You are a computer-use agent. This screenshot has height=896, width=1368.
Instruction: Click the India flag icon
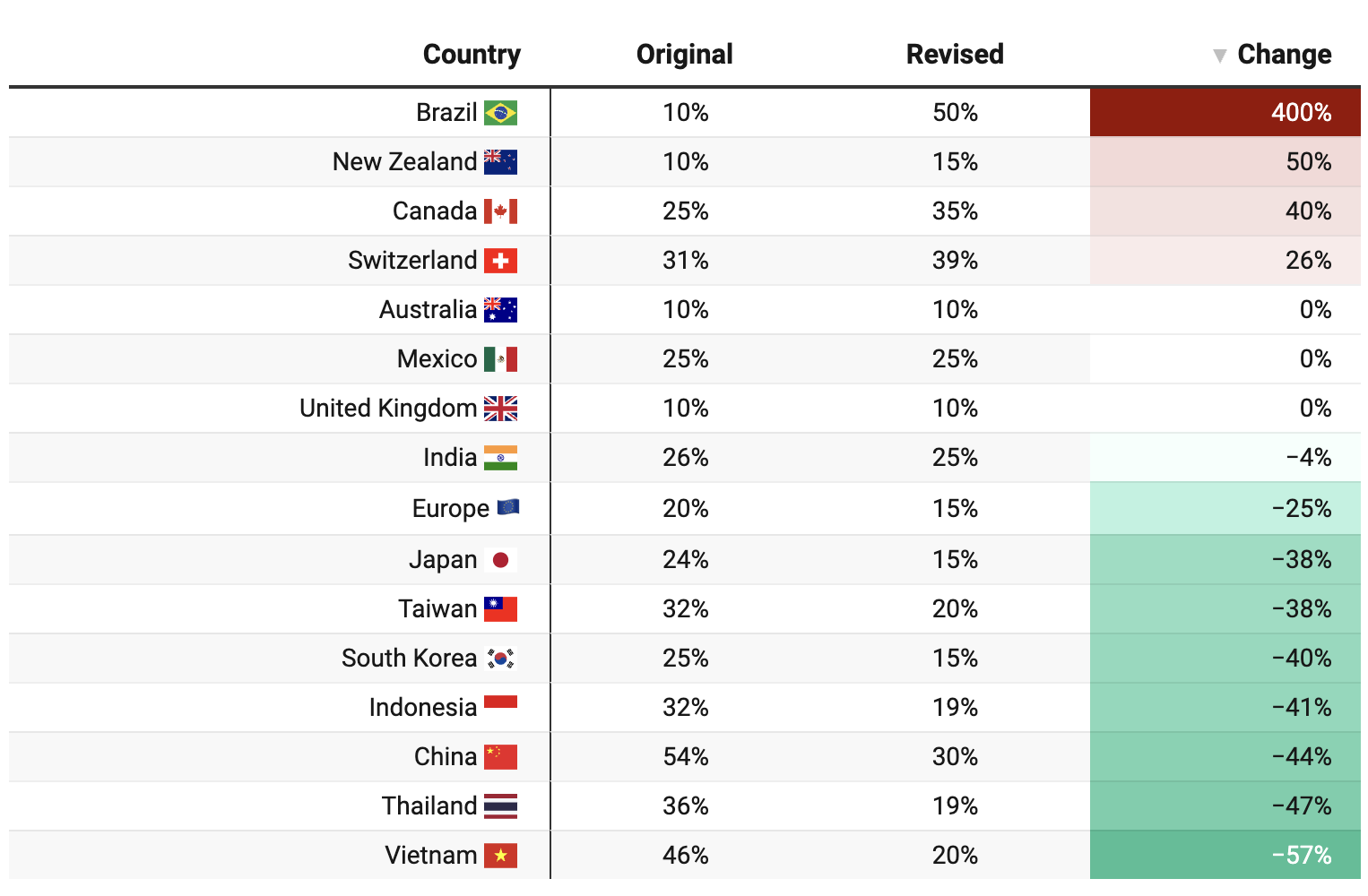point(500,458)
